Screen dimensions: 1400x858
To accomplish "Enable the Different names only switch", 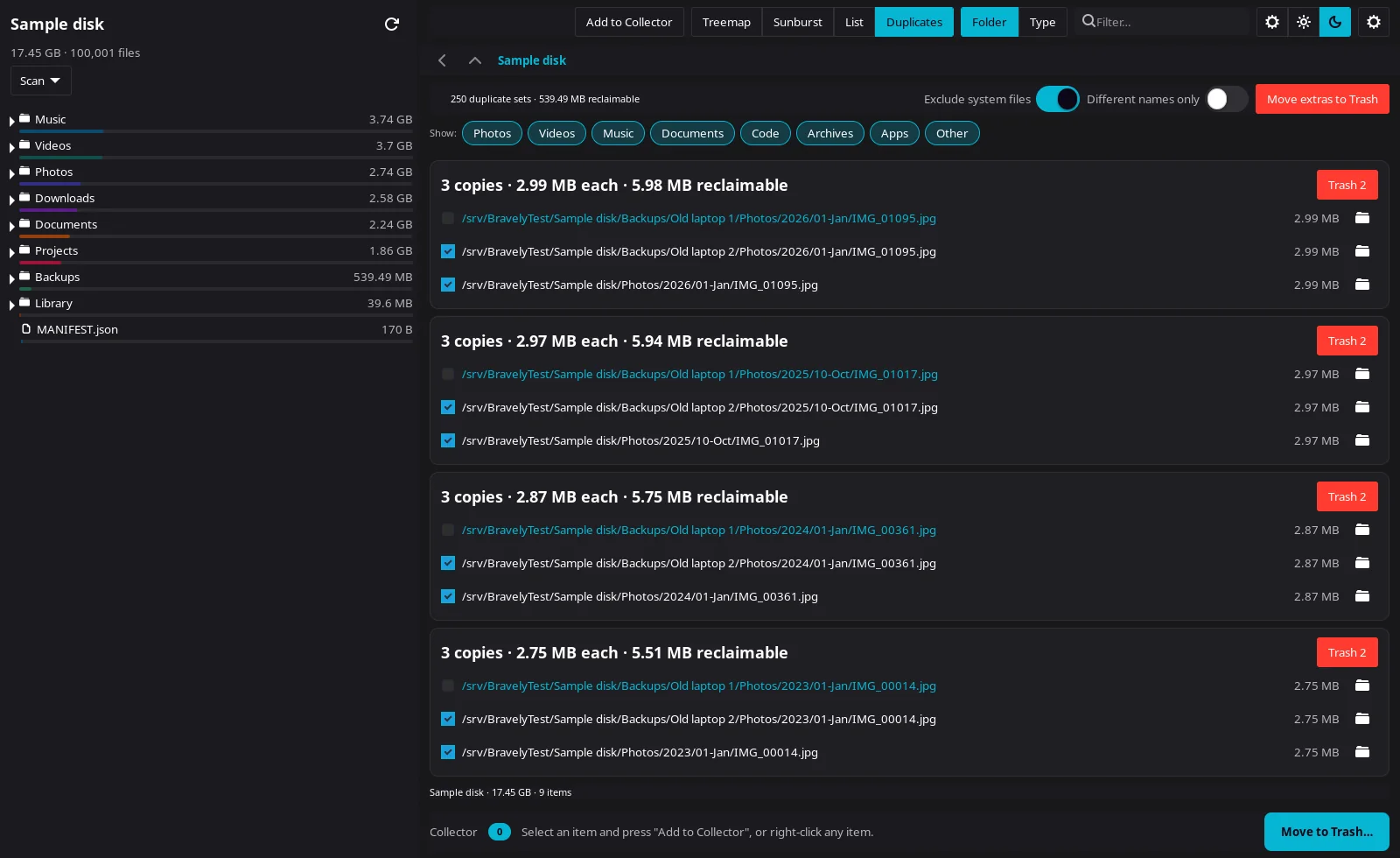I will point(1227,99).
